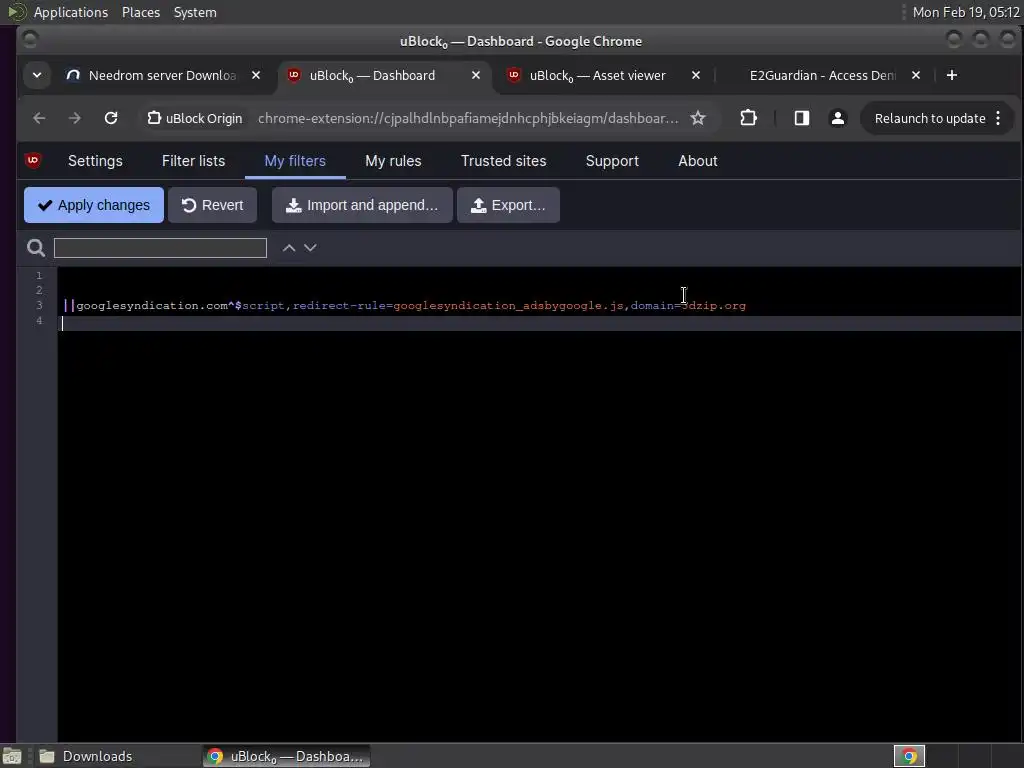
Task: Jump to next search match arrow
Action: tap(310, 248)
